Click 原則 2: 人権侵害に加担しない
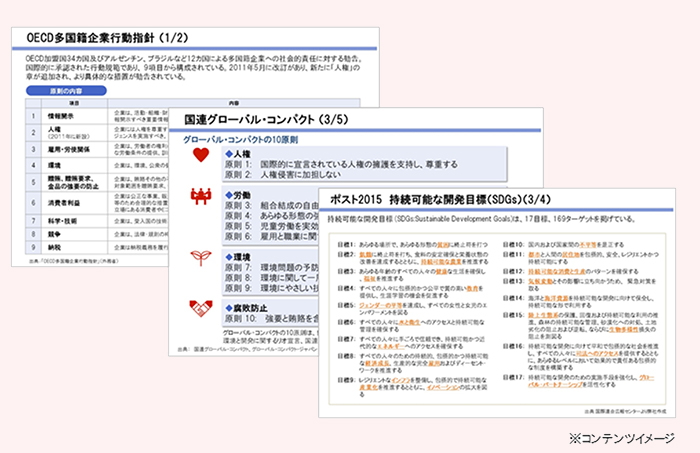The image size is (700, 453). (283, 175)
